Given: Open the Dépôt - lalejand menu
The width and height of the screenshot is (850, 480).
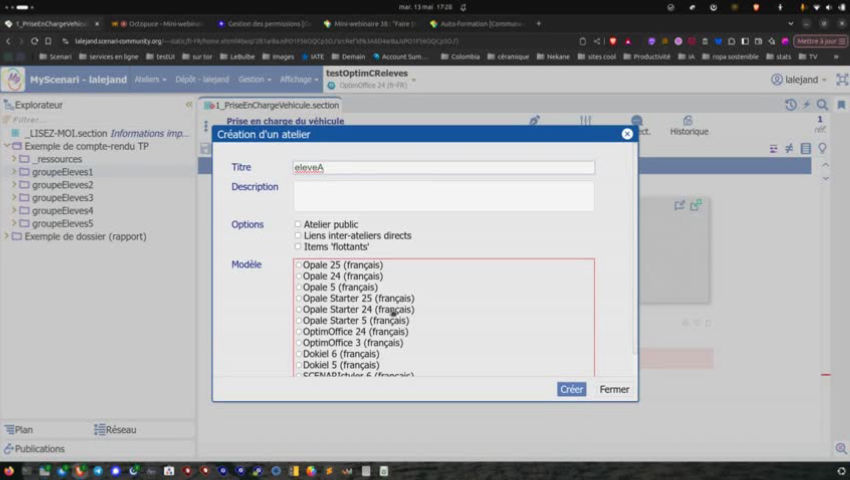Looking at the screenshot, I should click(x=202, y=79).
